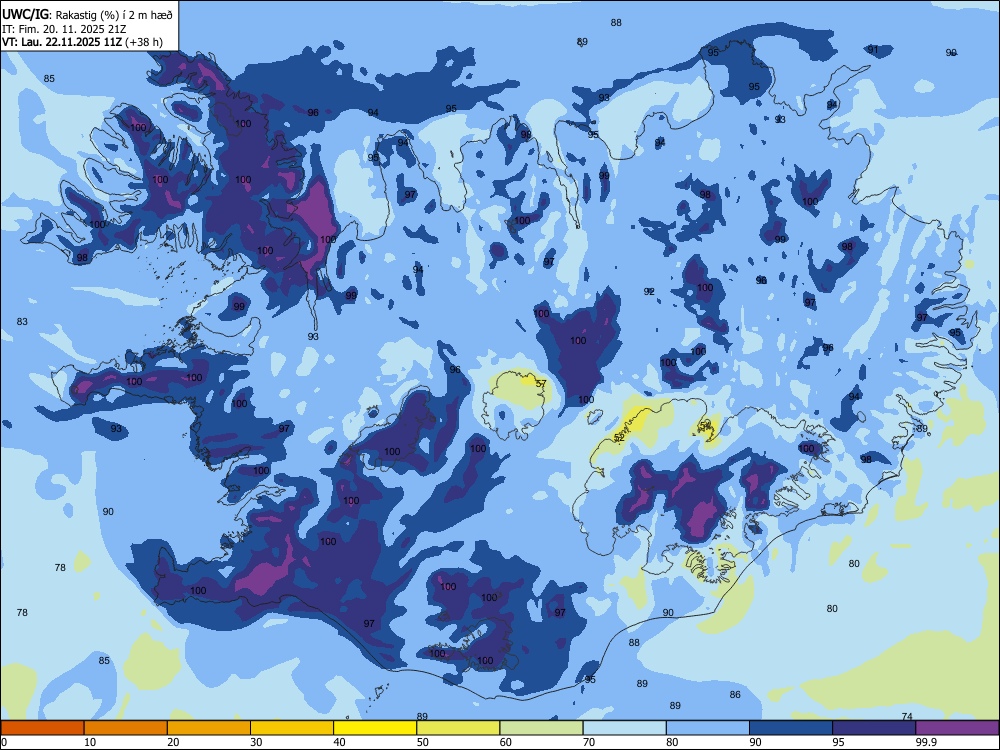Click the '50' legend label
The height and width of the screenshot is (750, 1000).
point(423,742)
